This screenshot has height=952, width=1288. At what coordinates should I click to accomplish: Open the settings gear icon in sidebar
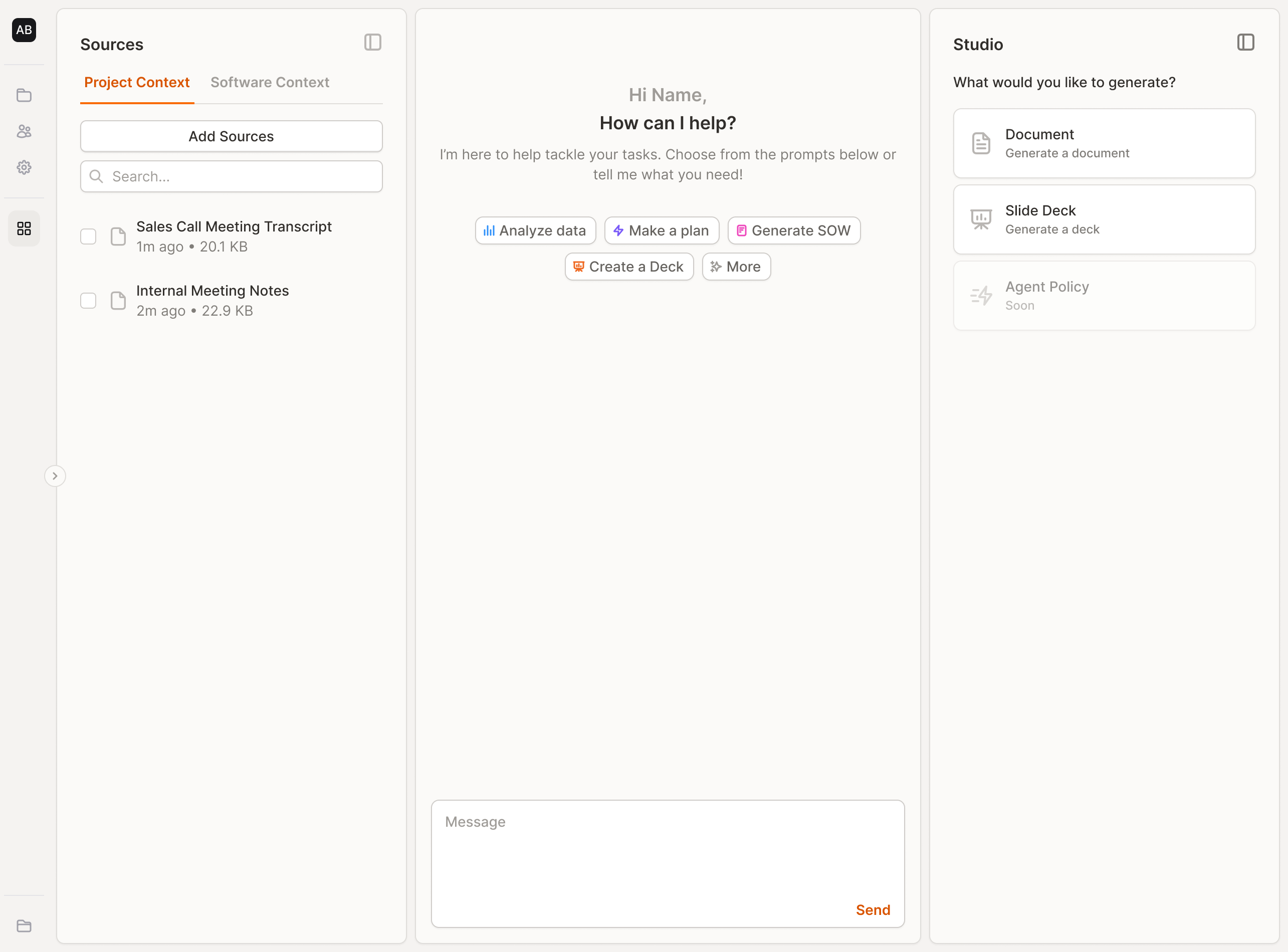pyautogui.click(x=24, y=168)
